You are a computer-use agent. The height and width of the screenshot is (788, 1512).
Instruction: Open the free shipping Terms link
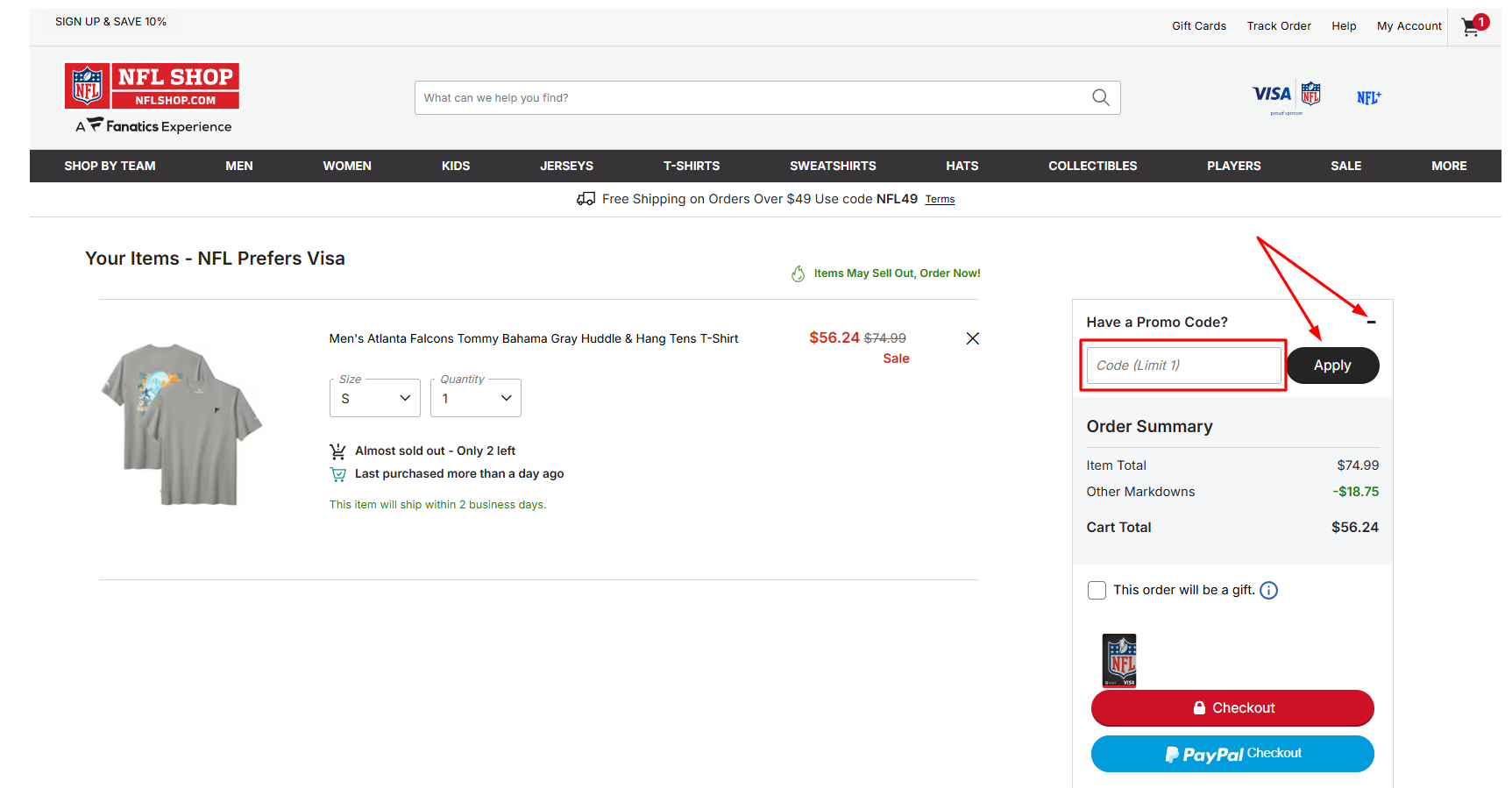tap(940, 199)
